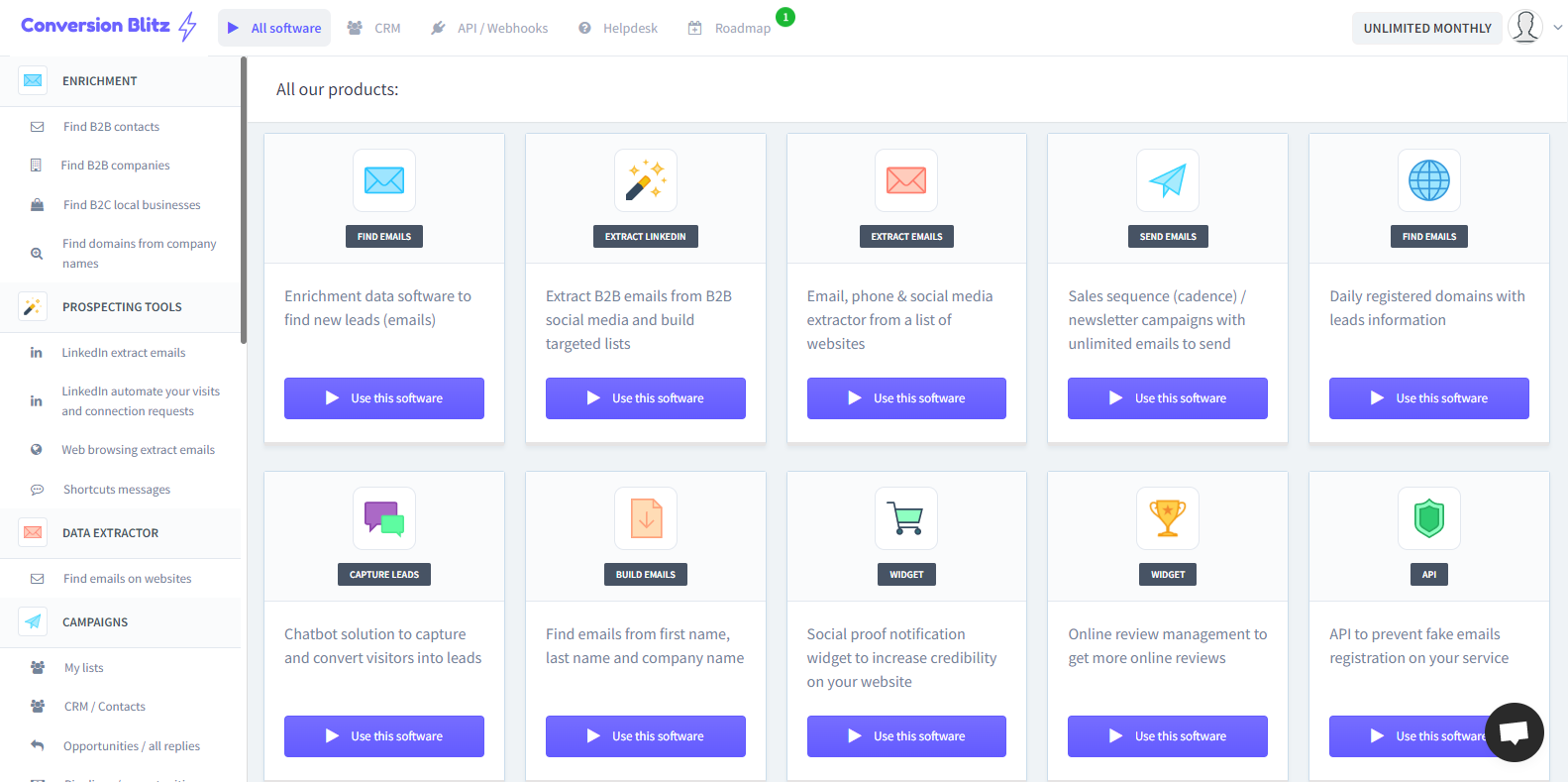This screenshot has height=782, width=1568.
Task: Click the BUILD EMAILS label badge
Action: [646, 575]
